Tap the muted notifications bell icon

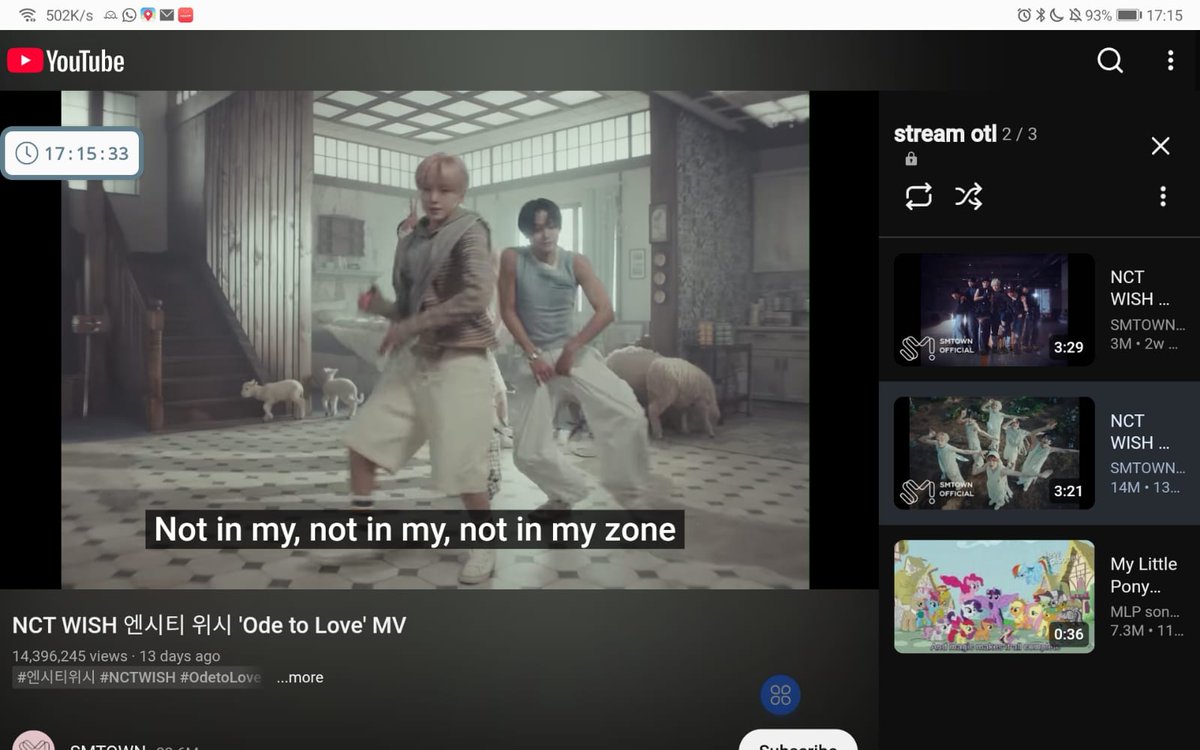(x=1074, y=15)
